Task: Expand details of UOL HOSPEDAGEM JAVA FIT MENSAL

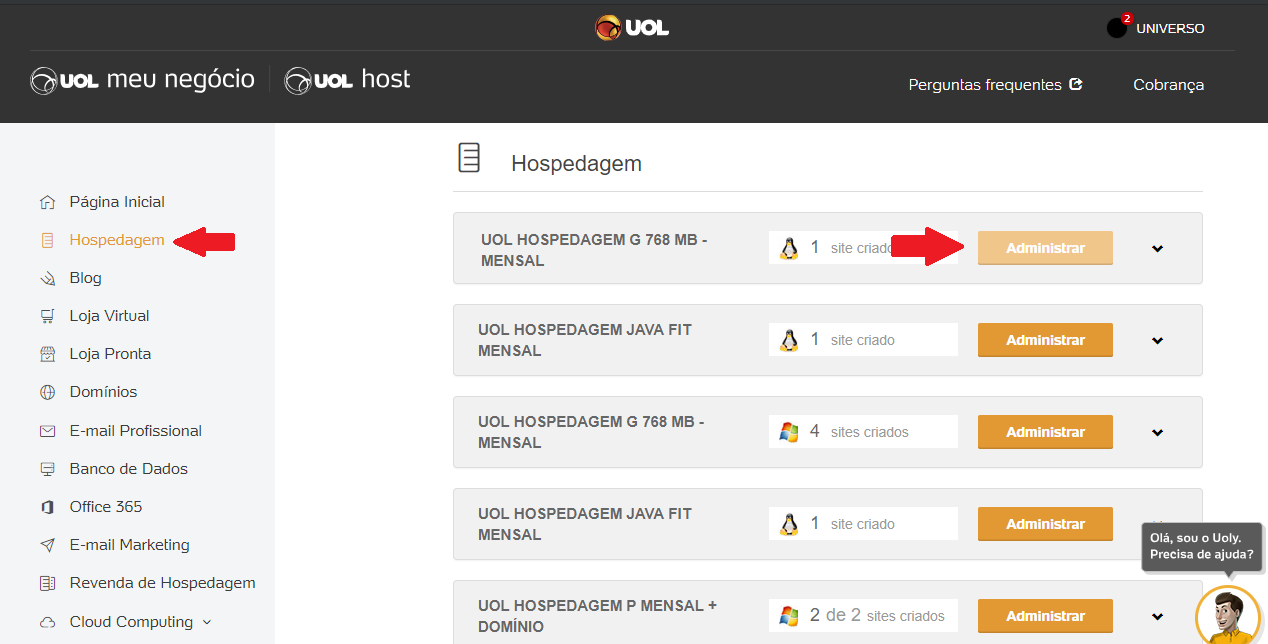Action: click(x=1157, y=340)
